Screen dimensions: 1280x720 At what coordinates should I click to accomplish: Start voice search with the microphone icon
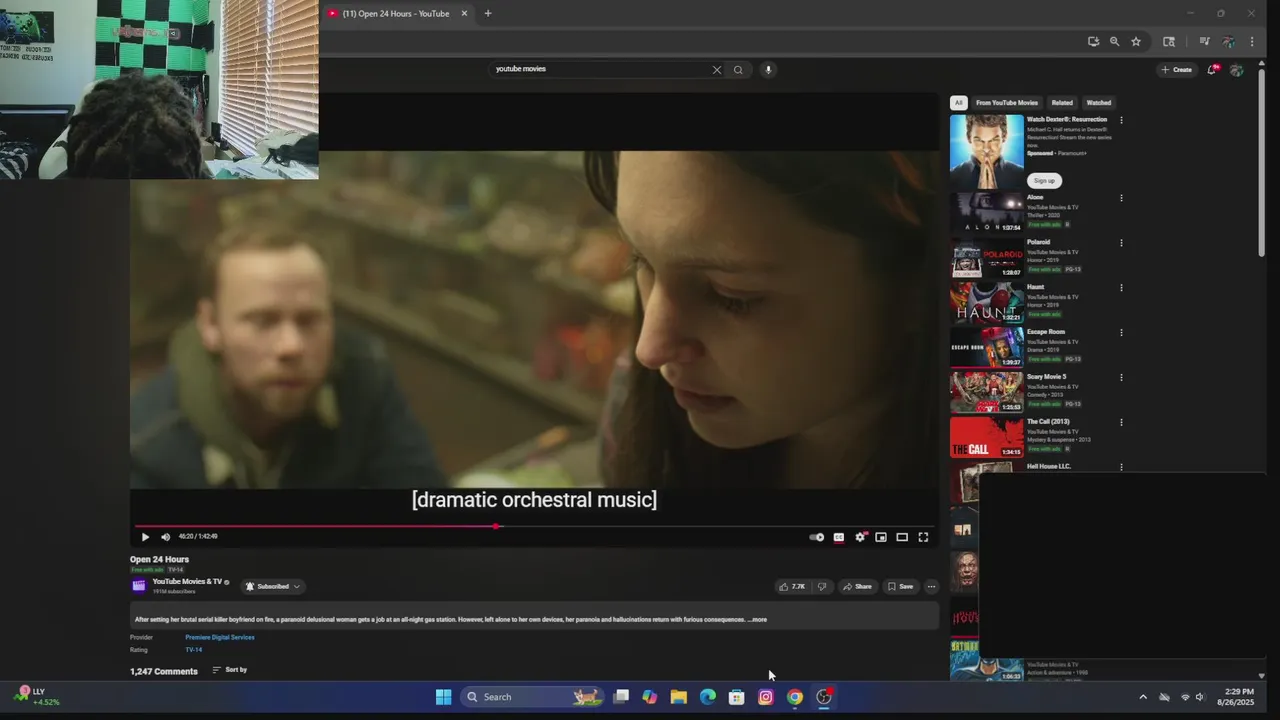tap(768, 70)
